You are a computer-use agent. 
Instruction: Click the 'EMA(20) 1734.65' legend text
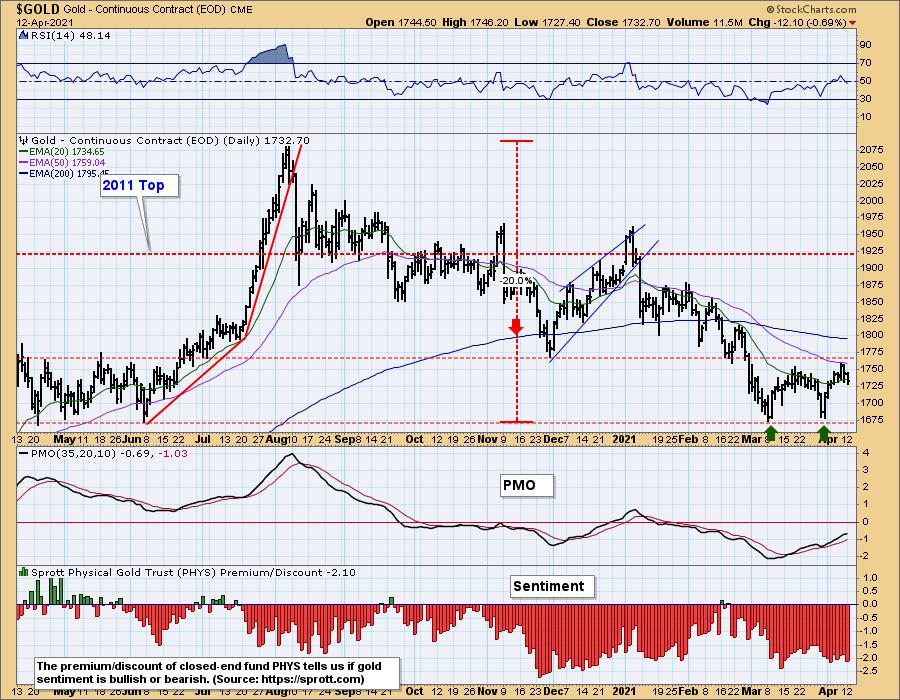(x=67, y=151)
